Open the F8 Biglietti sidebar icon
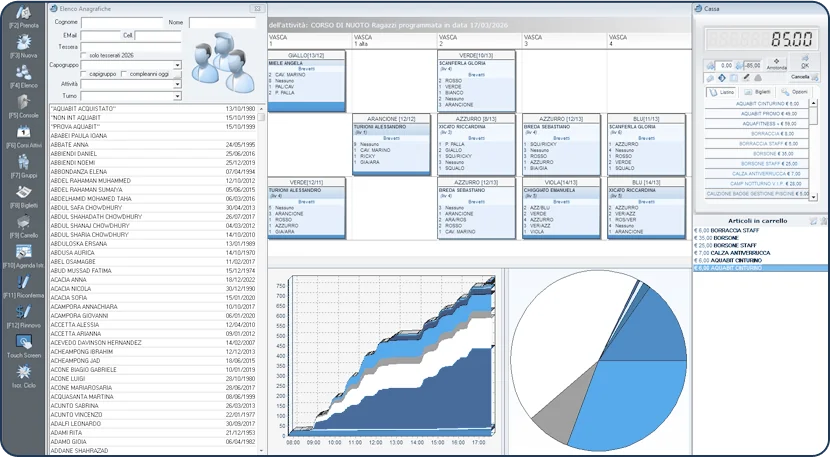This screenshot has height=457, width=830. [x=23, y=192]
